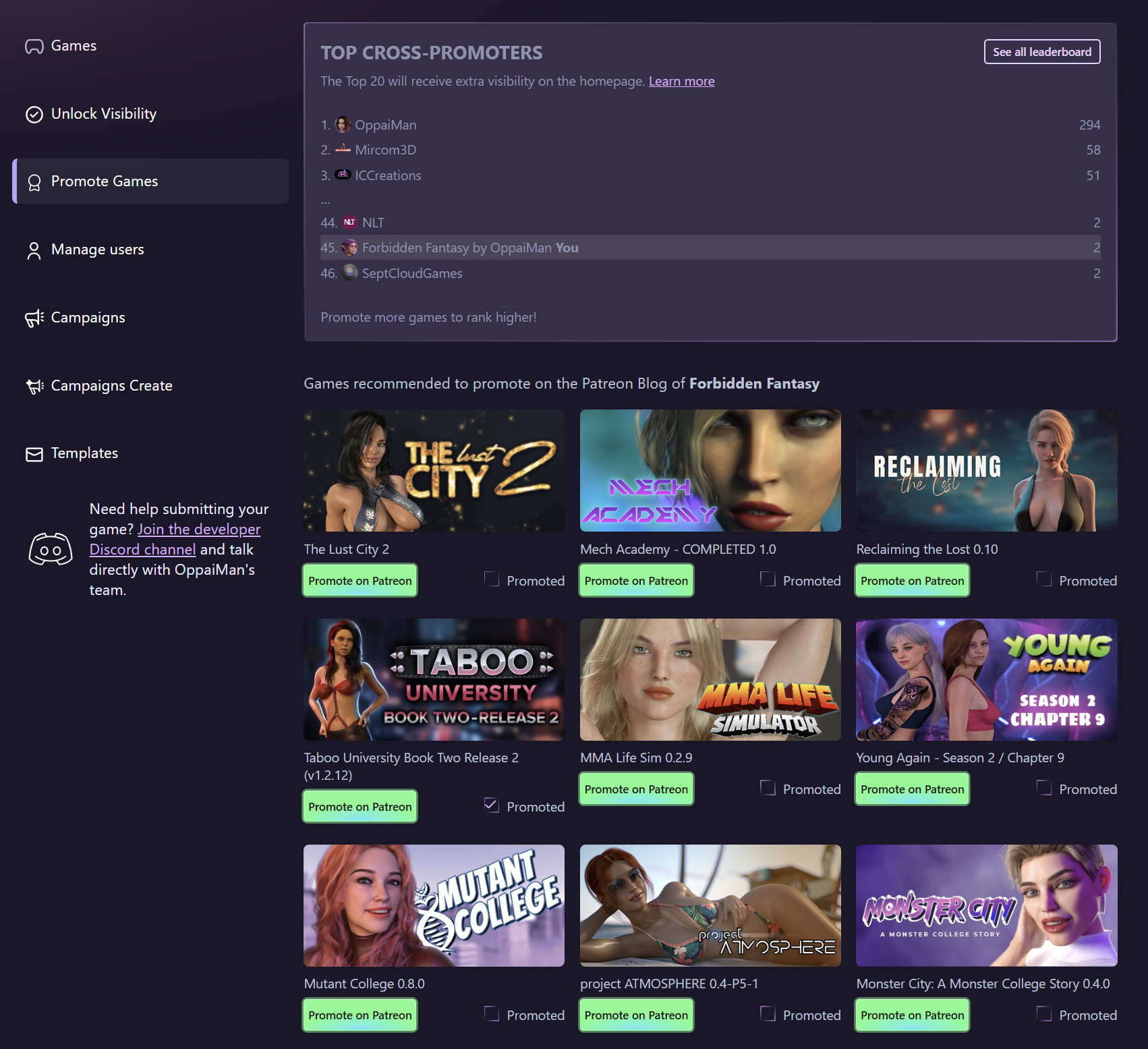Open the Monster City thumbnail

click(x=987, y=906)
